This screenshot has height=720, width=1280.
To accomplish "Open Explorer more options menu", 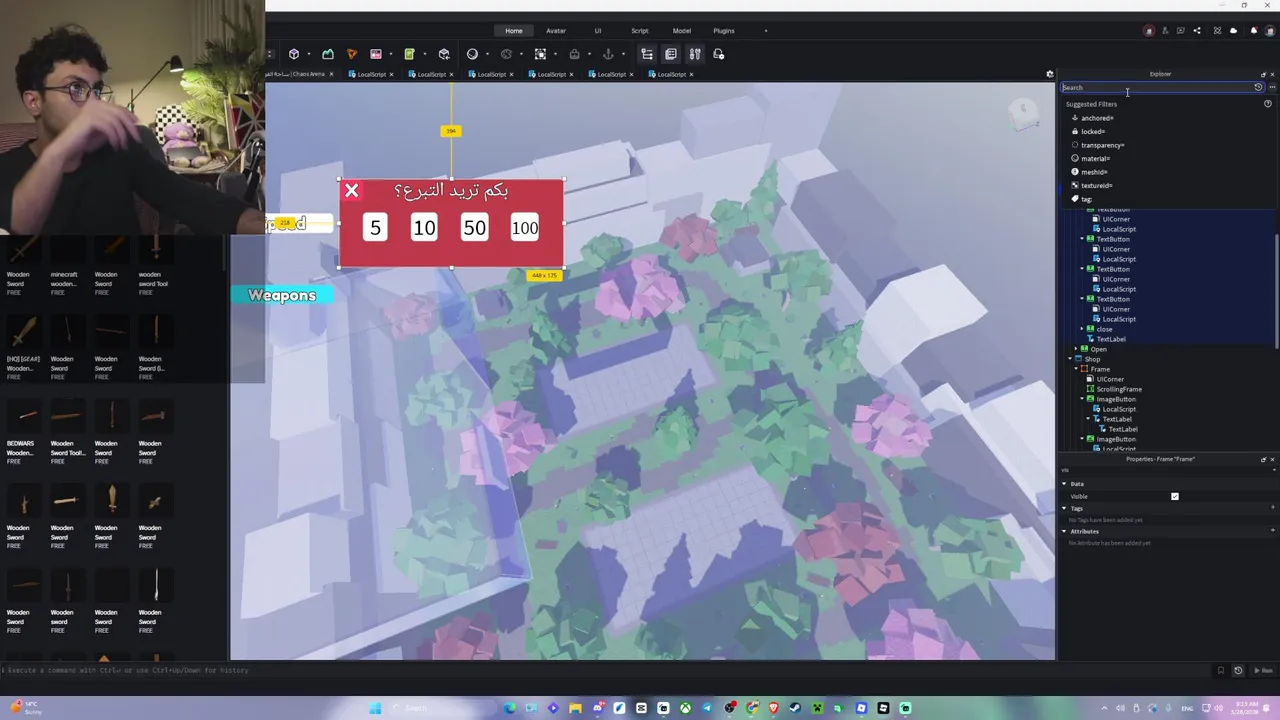I will (1272, 87).
